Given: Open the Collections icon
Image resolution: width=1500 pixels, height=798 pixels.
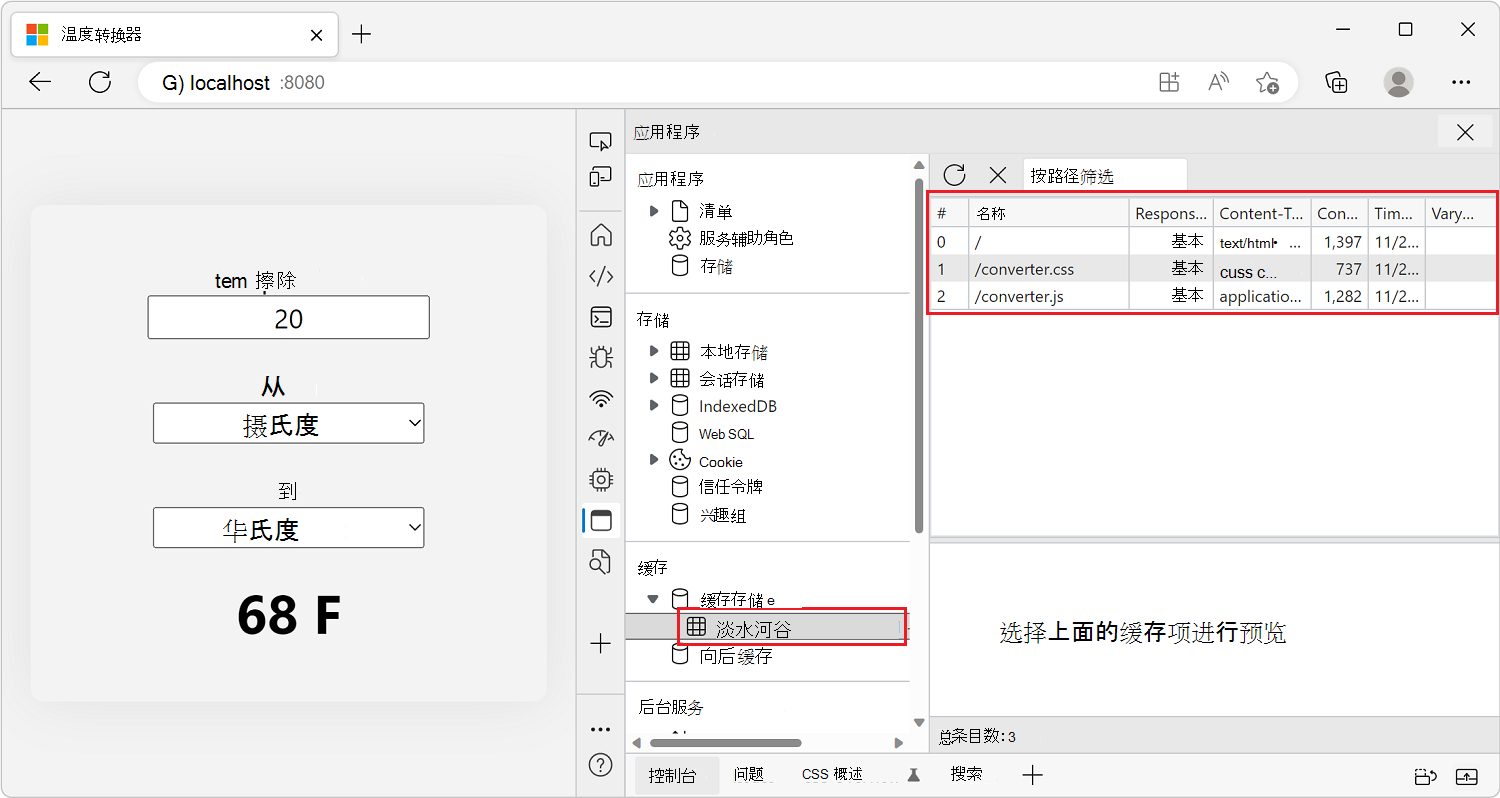Looking at the screenshot, I should (x=1337, y=82).
